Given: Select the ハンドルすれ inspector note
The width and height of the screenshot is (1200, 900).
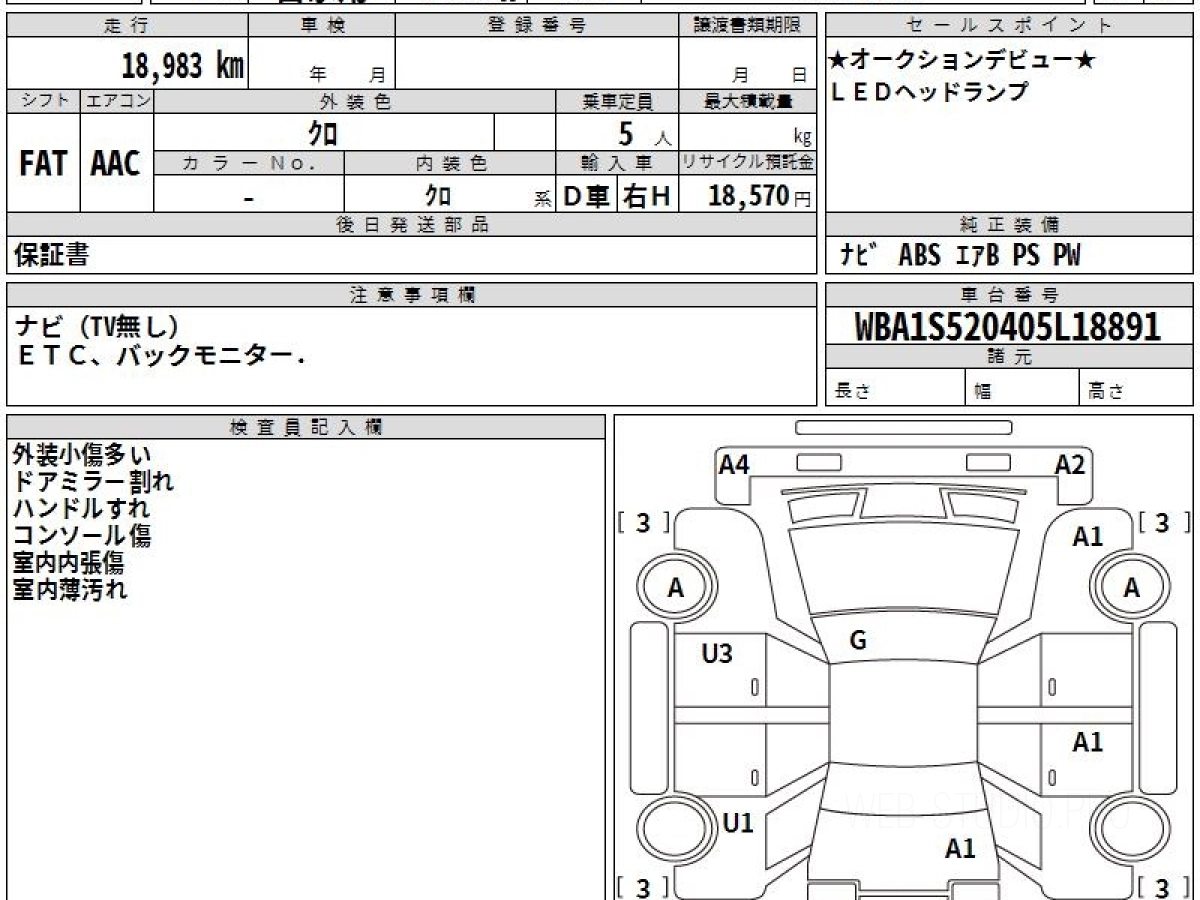Looking at the screenshot, I should tap(82, 509).
